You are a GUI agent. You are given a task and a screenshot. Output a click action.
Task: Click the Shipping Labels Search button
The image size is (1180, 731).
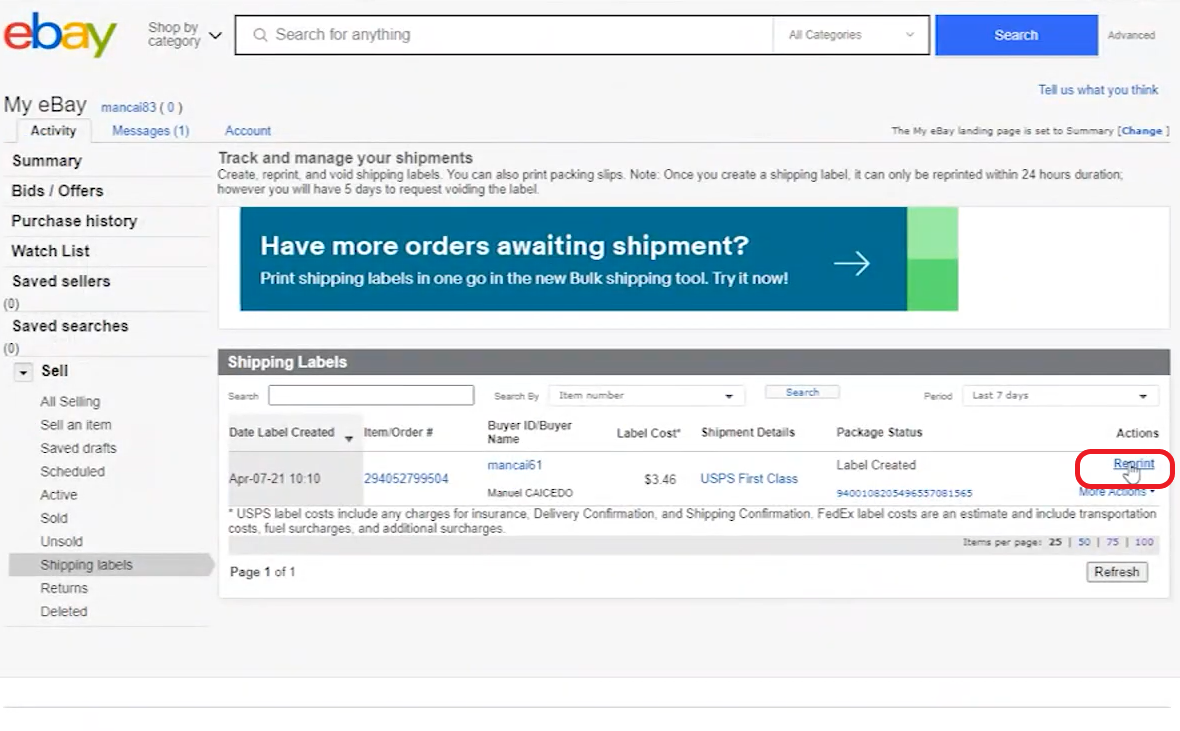point(802,392)
